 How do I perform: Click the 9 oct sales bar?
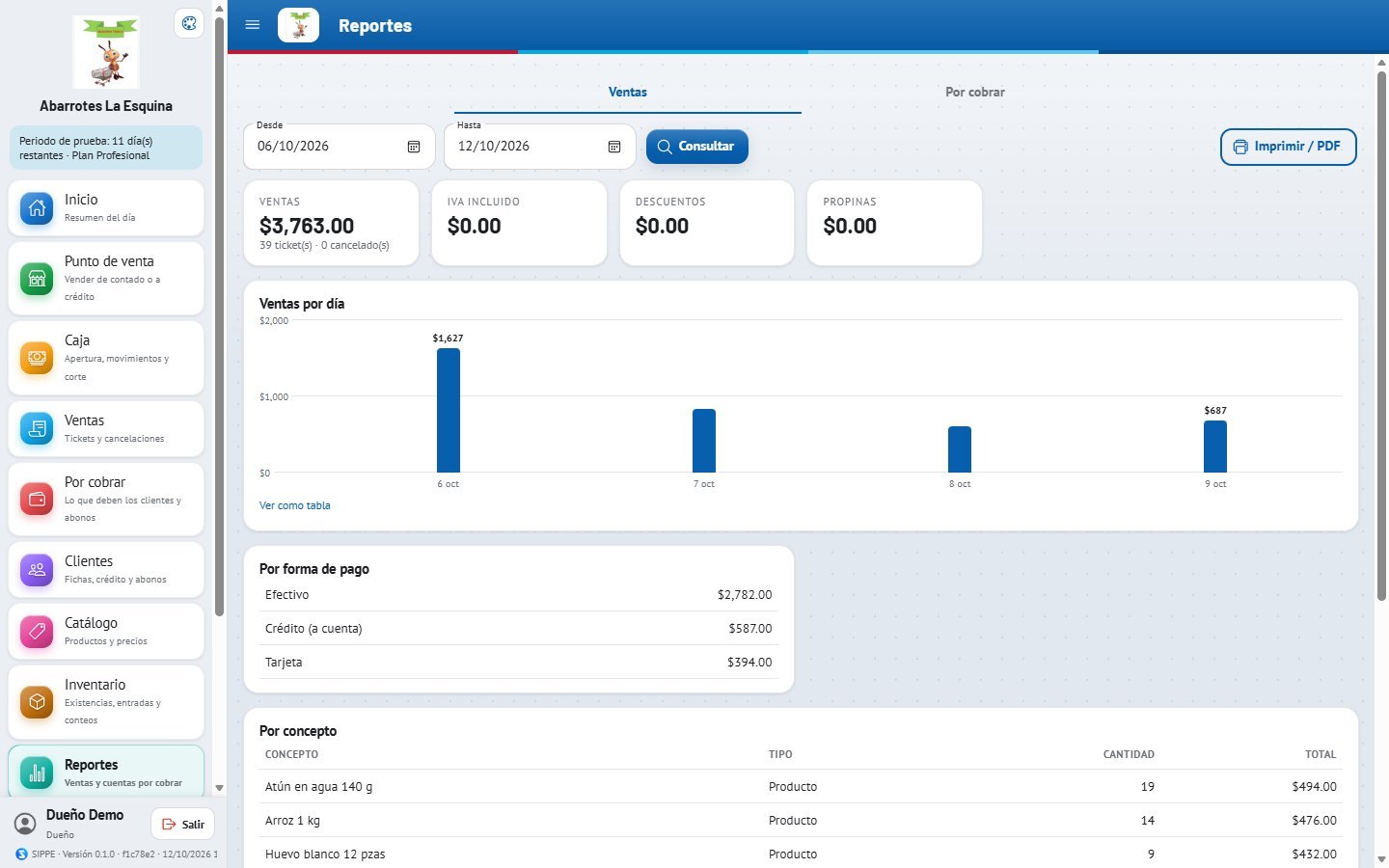[x=1215, y=447]
